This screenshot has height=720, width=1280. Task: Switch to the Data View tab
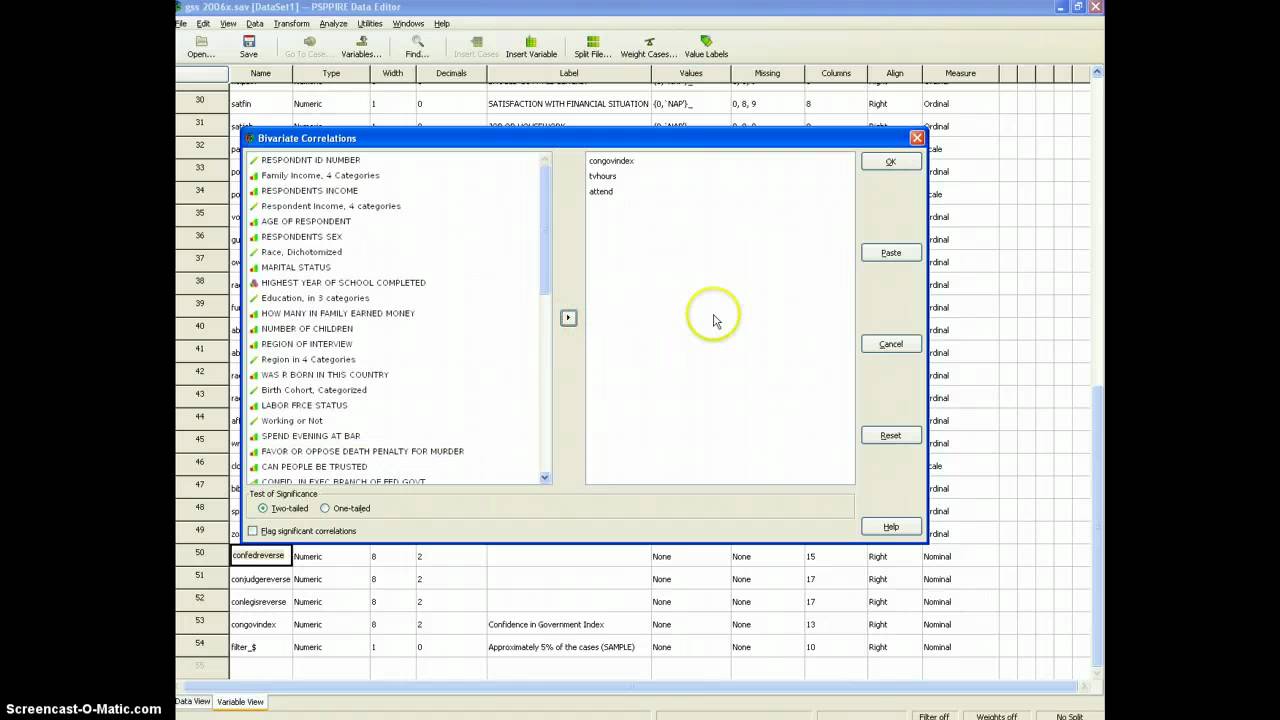[194, 702]
